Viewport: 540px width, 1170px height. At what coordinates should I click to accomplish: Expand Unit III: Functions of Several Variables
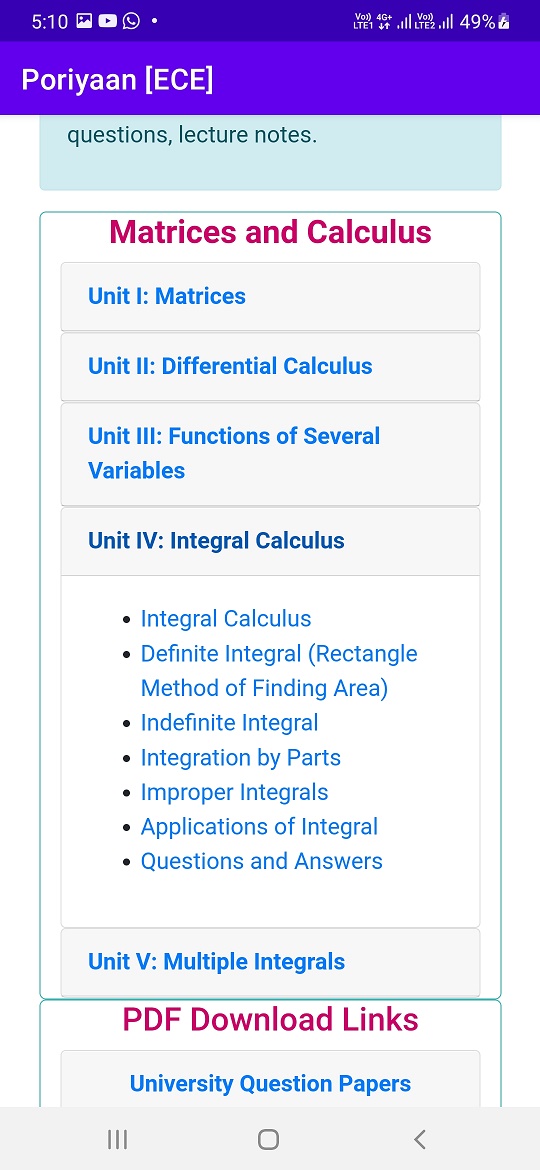pos(270,454)
